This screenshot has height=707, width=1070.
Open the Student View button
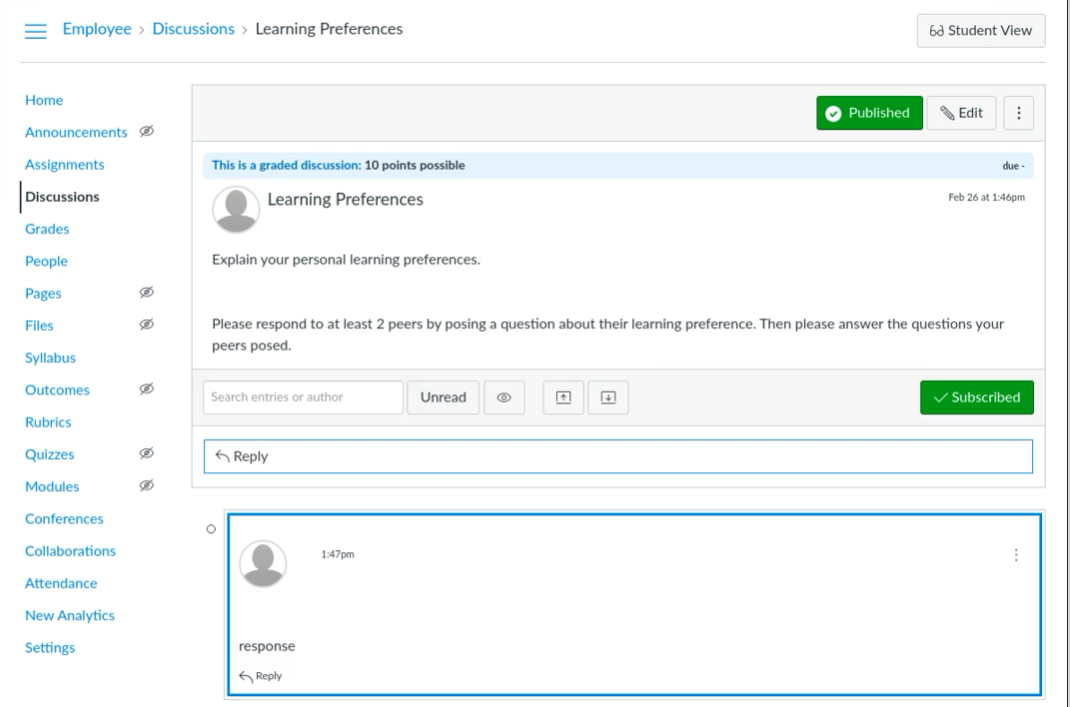tap(980, 31)
